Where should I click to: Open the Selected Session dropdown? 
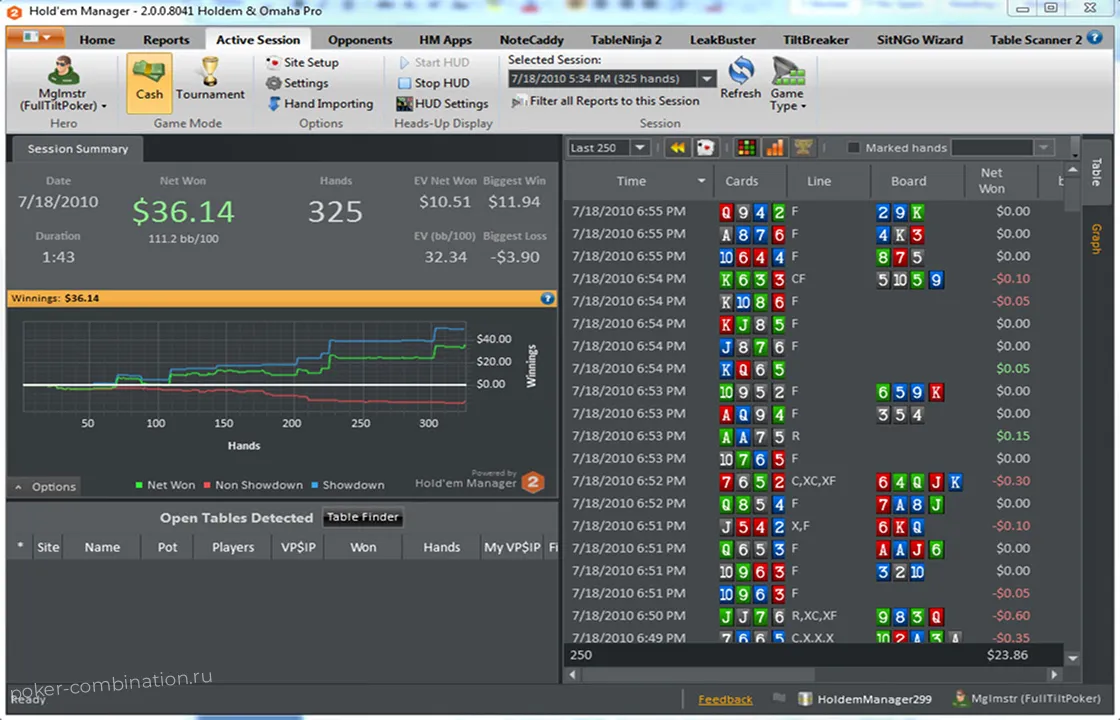pyautogui.click(x=706, y=78)
